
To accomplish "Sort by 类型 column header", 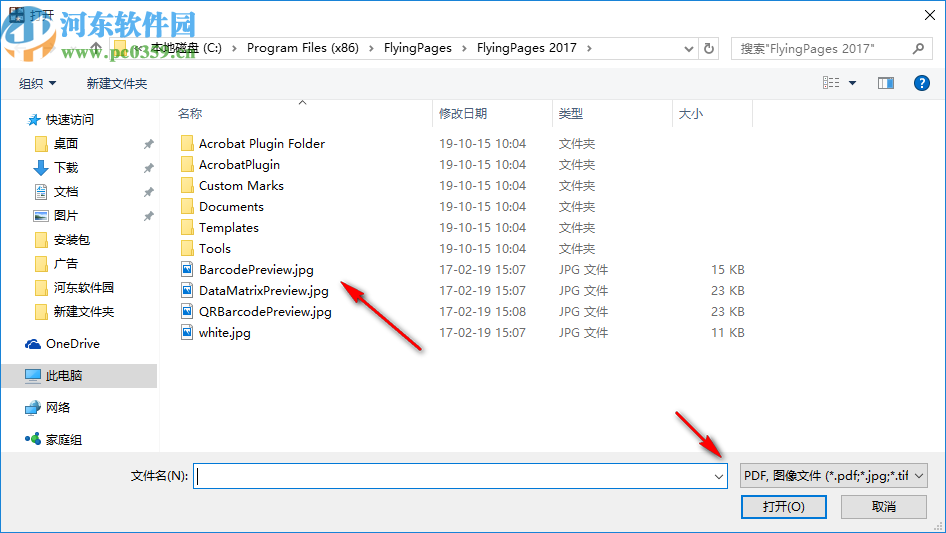I will tap(571, 113).
